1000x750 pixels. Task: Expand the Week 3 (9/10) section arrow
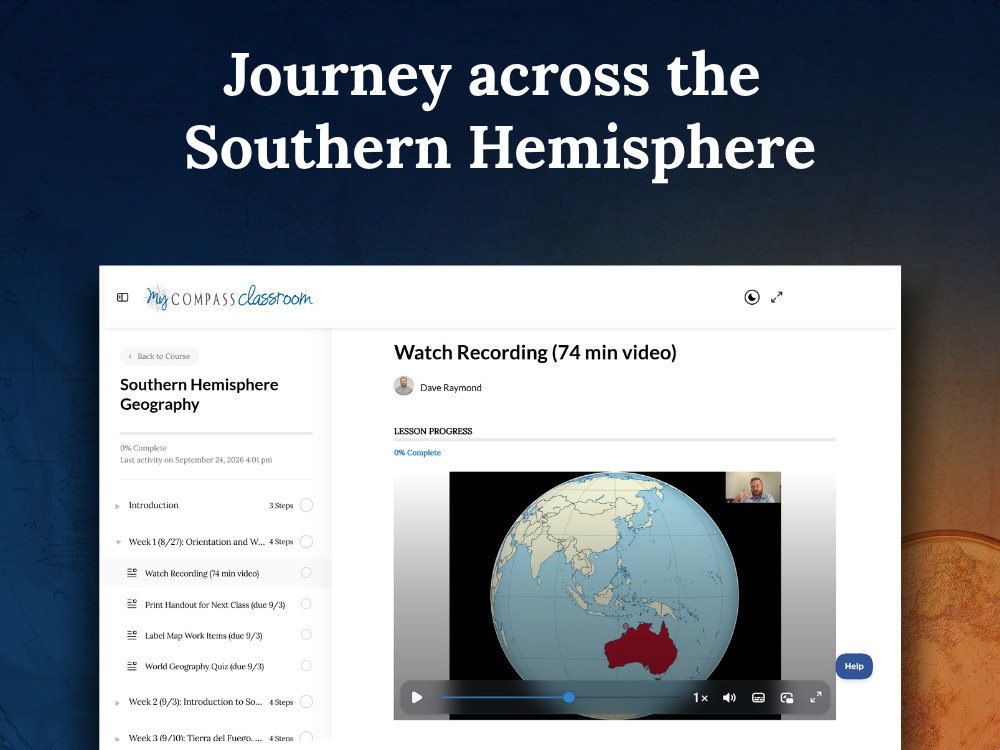coord(117,739)
